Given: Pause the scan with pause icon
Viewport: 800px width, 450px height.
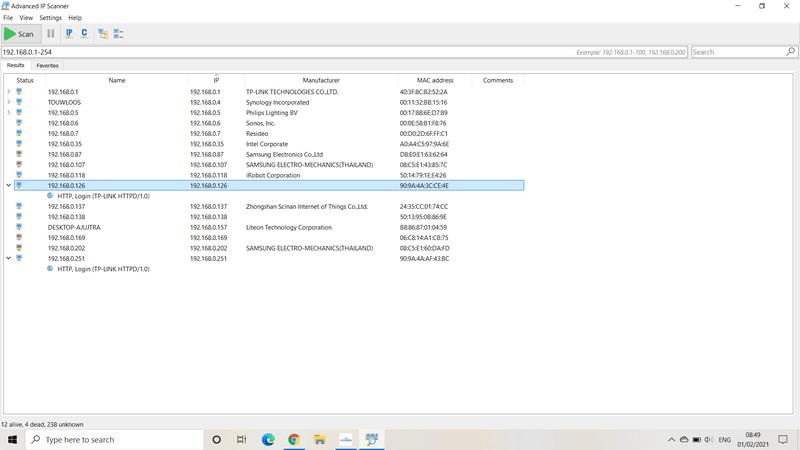Looking at the screenshot, I should [51, 34].
